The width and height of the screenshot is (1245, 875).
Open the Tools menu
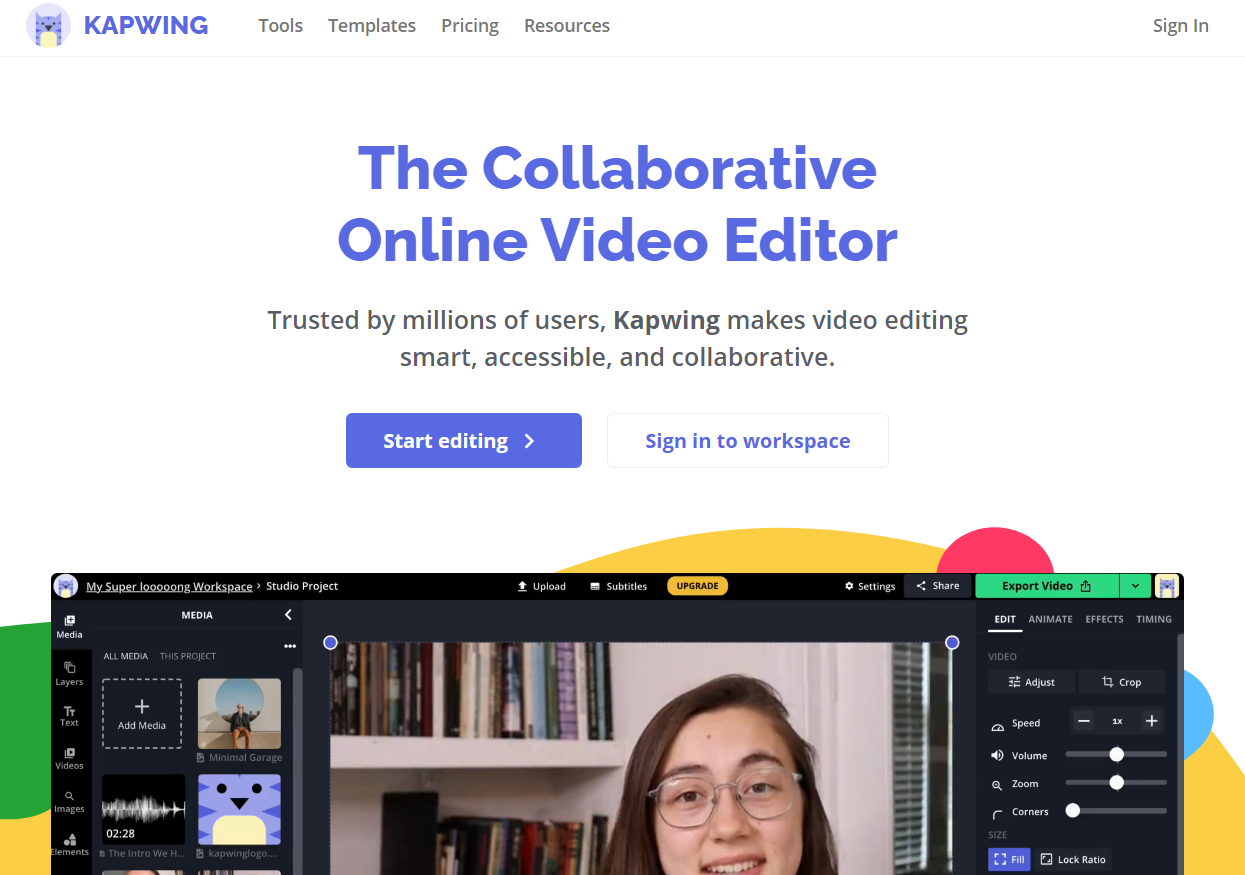[x=280, y=26]
